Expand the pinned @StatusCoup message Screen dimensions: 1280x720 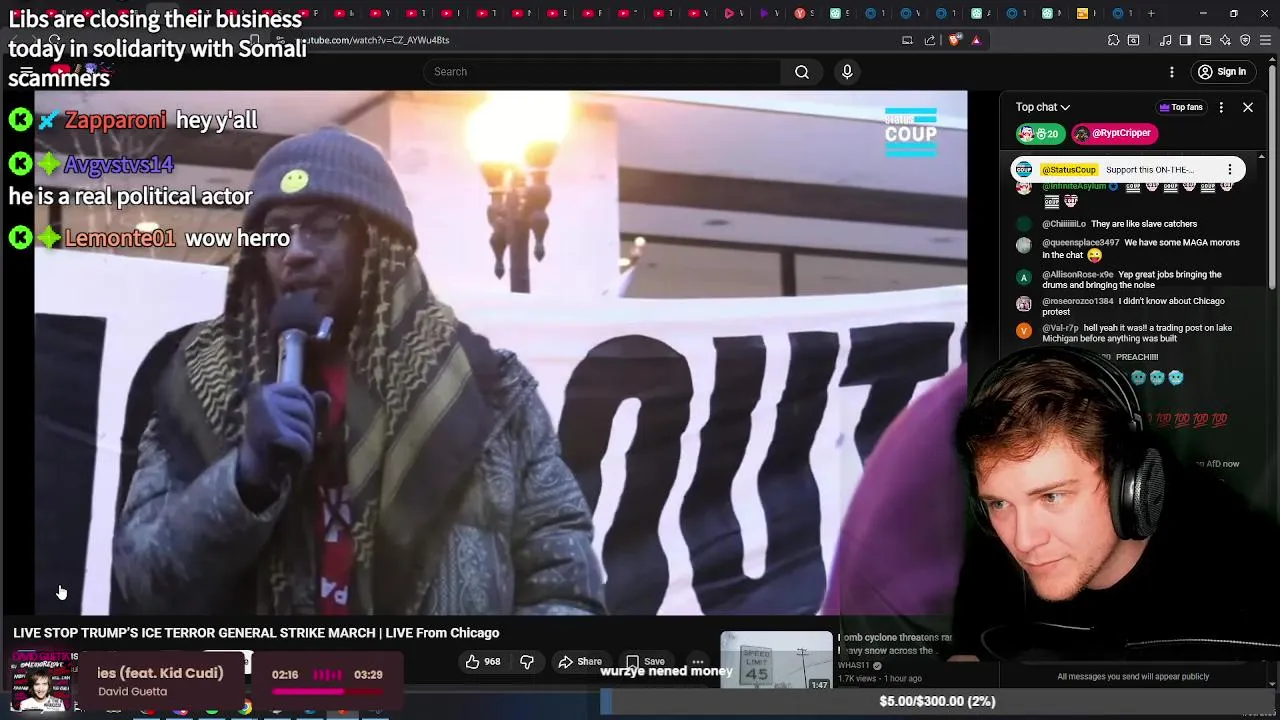tap(1128, 169)
